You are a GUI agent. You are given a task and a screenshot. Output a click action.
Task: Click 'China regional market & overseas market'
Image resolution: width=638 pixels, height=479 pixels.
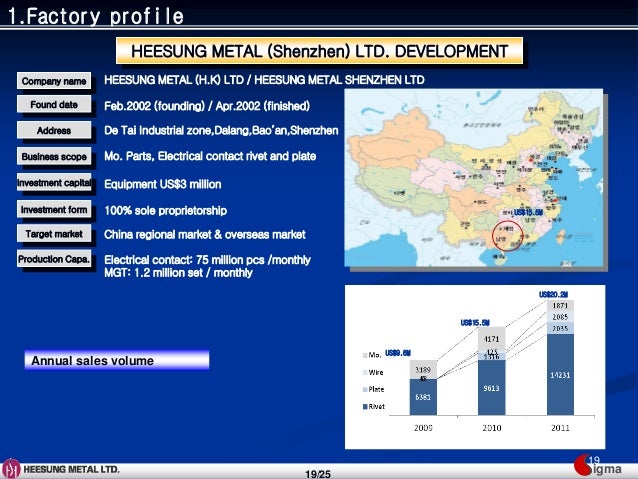click(205, 234)
